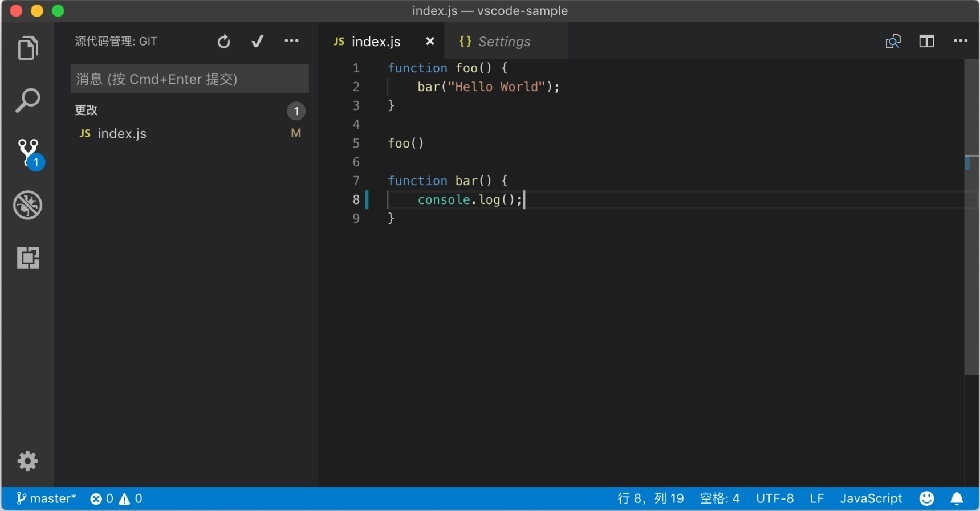This screenshot has height=511, width=980.
Task: Open the Explorer view in activity bar
Action: pyautogui.click(x=28, y=47)
